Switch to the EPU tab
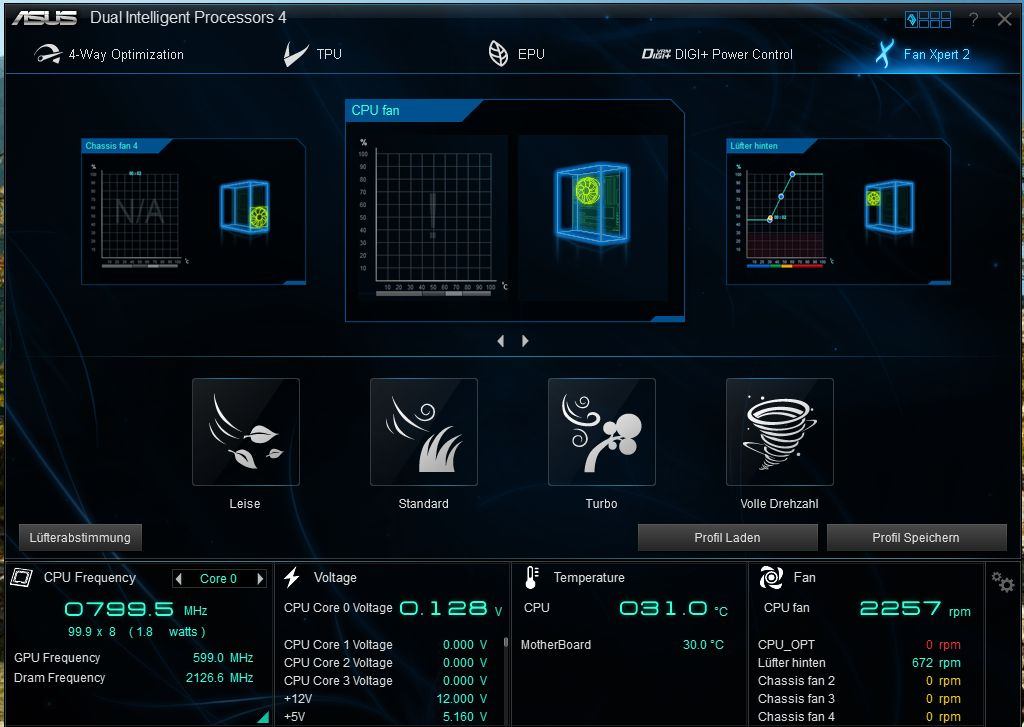1024x727 pixels. (517, 54)
